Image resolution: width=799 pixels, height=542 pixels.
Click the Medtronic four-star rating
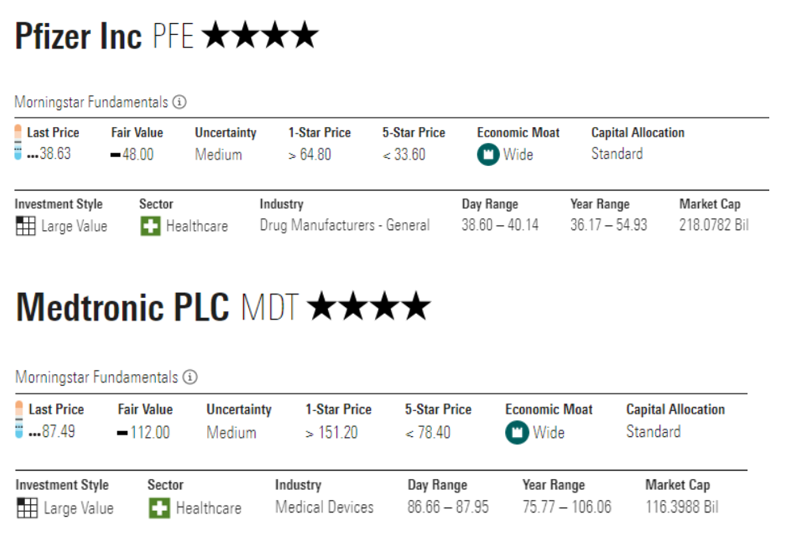(369, 307)
